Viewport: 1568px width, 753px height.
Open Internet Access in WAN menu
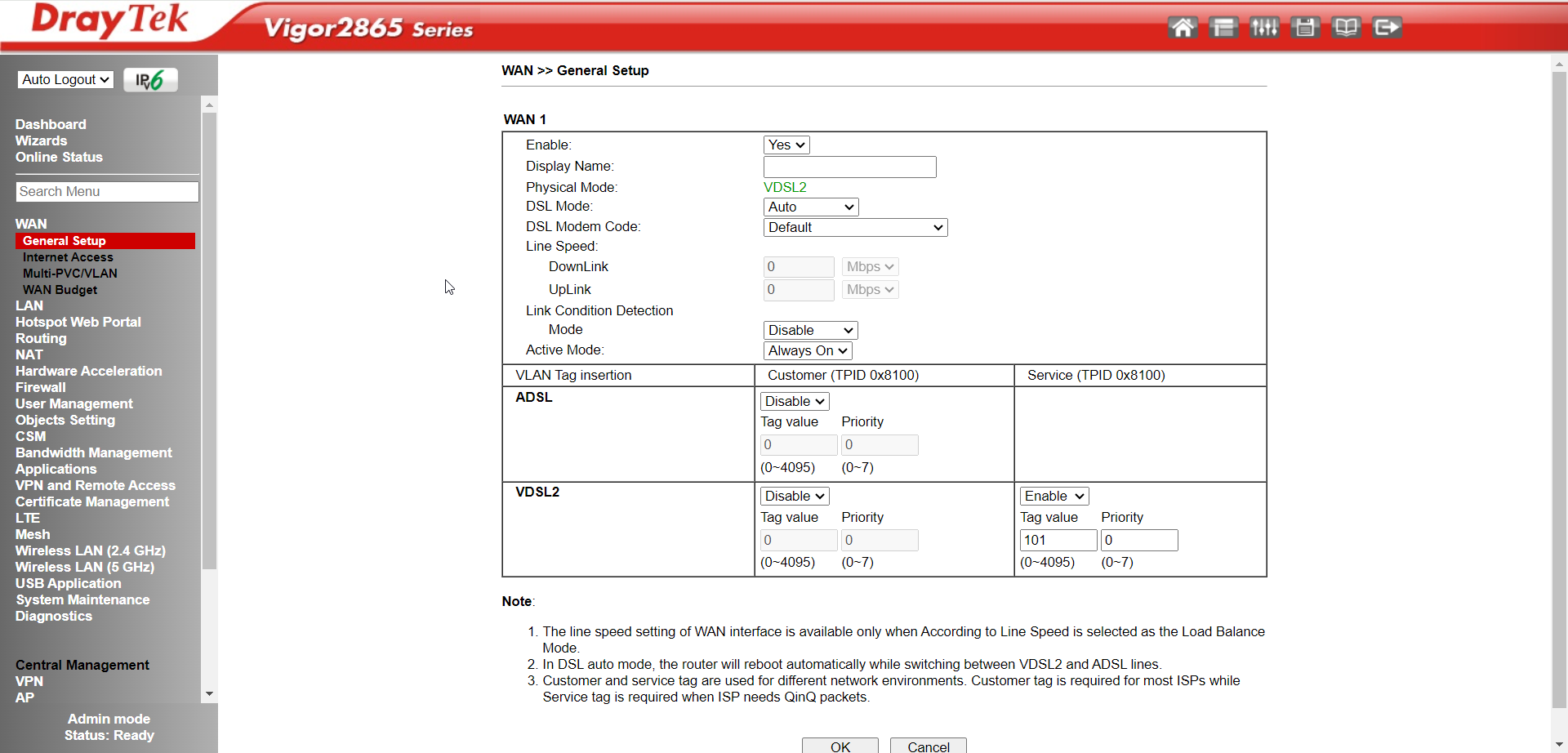coord(68,257)
